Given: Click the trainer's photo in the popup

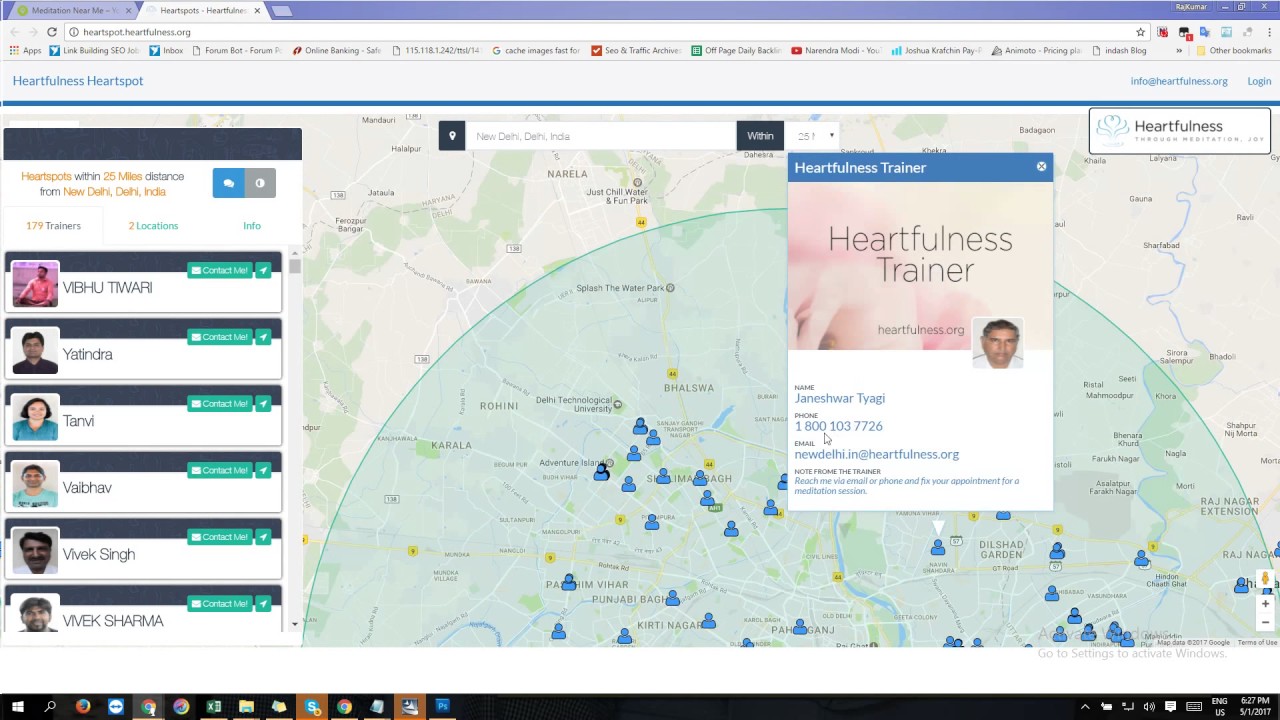Looking at the screenshot, I should point(997,343).
